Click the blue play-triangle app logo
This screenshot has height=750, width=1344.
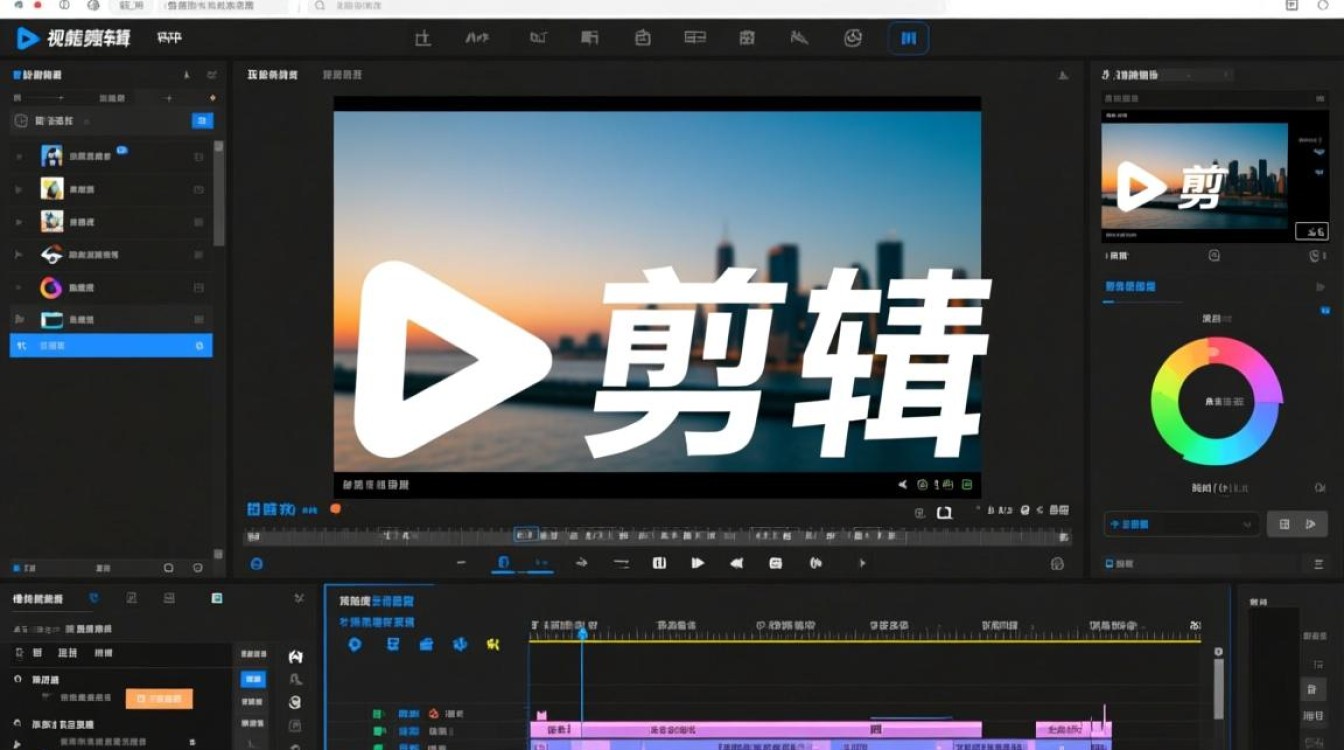tap(28, 39)
